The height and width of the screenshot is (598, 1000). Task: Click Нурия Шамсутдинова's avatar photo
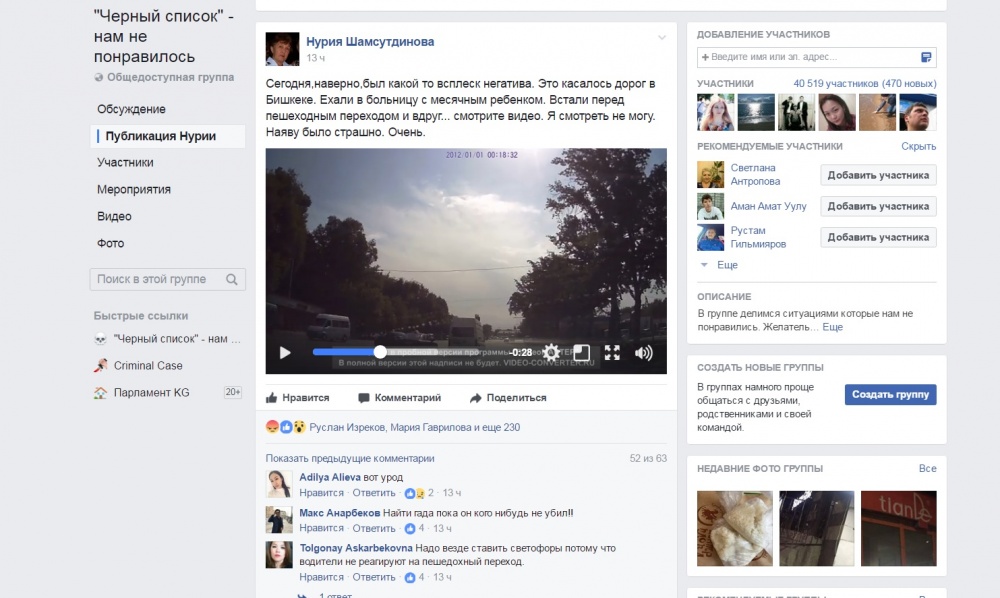(x=283, y=49)
